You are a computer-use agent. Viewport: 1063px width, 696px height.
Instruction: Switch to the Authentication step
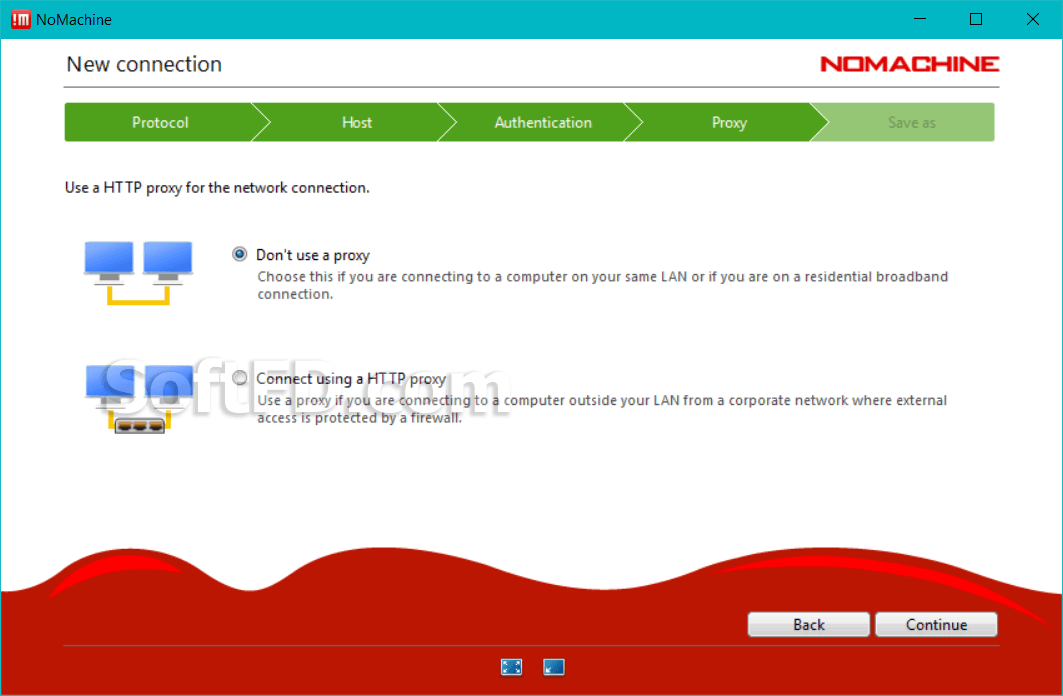542,123
